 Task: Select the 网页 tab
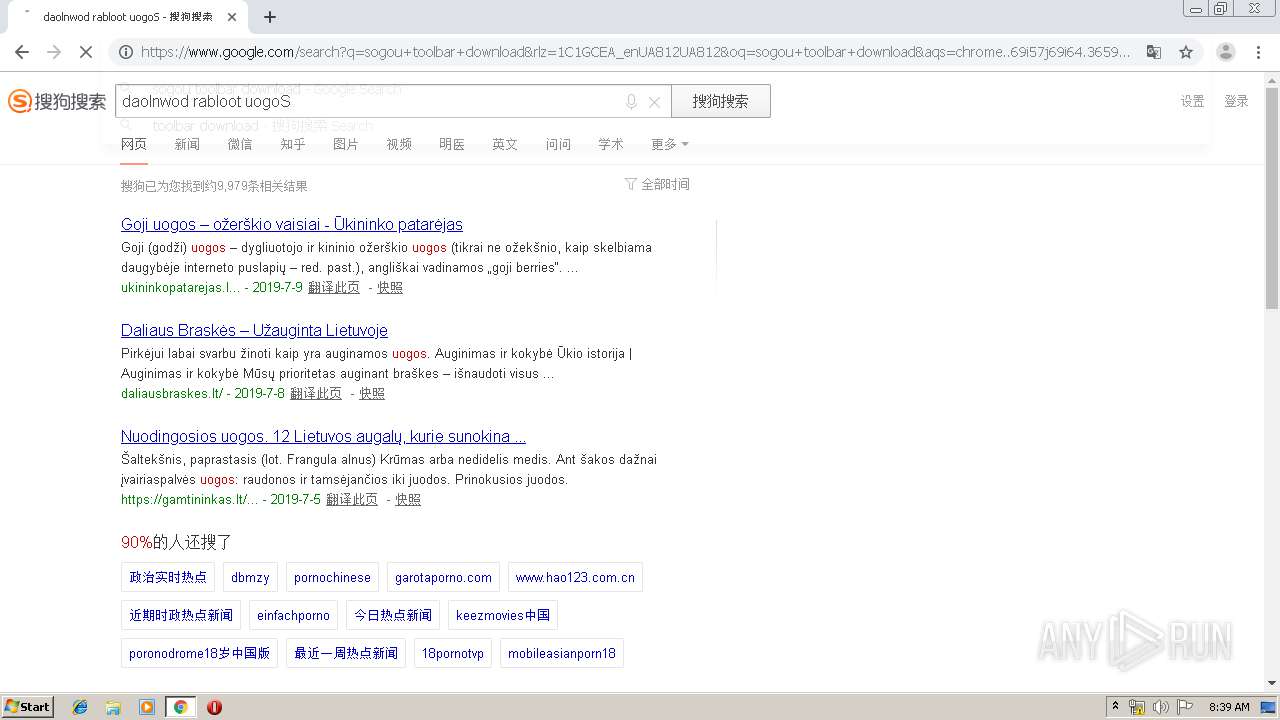point(134,144)
